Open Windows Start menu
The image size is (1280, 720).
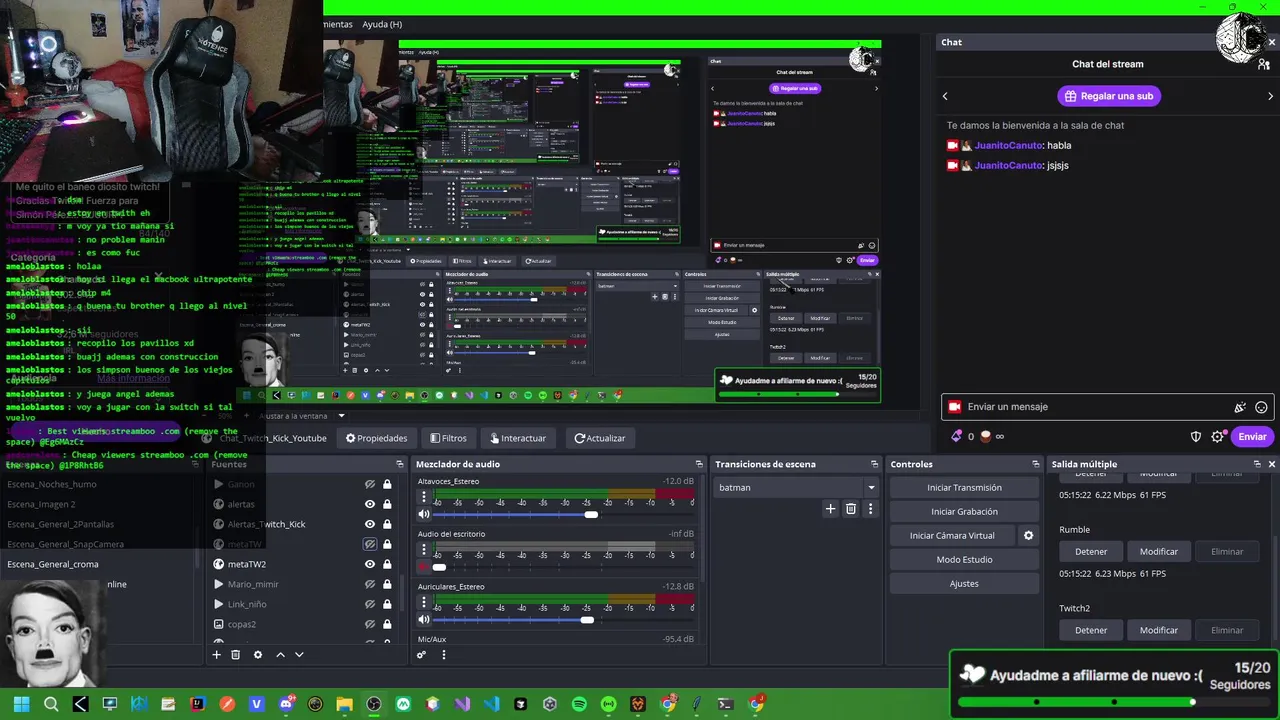[x=21, y=704]
